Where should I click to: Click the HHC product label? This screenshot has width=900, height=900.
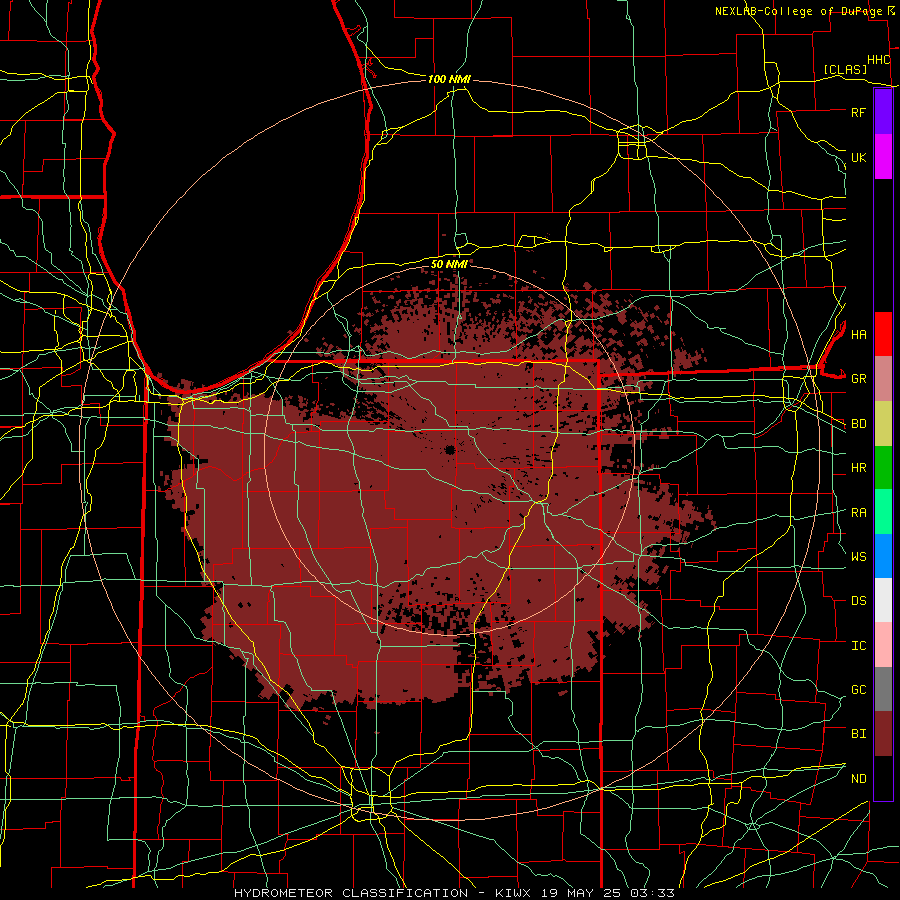pos(879,60)
